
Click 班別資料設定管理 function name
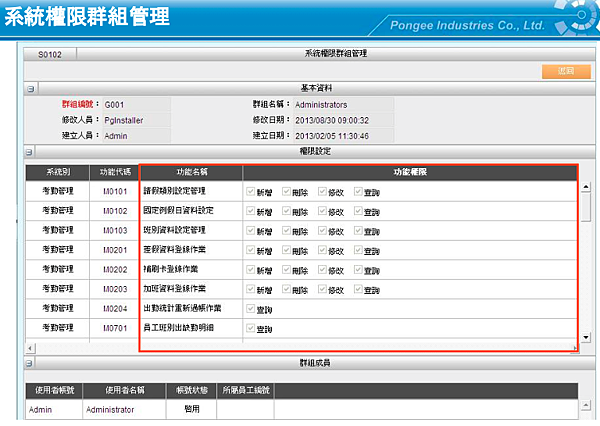pos(174,230)
